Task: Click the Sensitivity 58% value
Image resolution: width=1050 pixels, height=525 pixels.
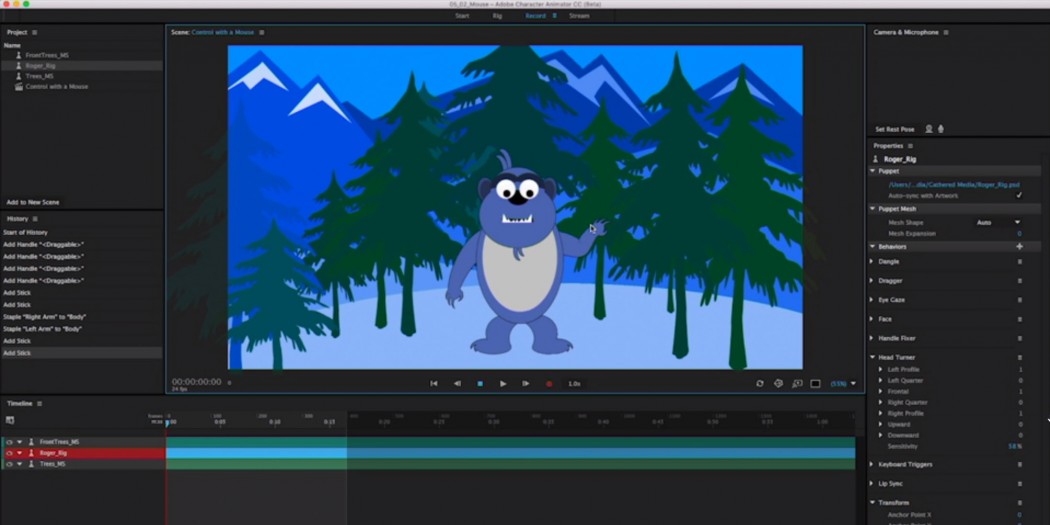Action: (x=1015, y=446)
